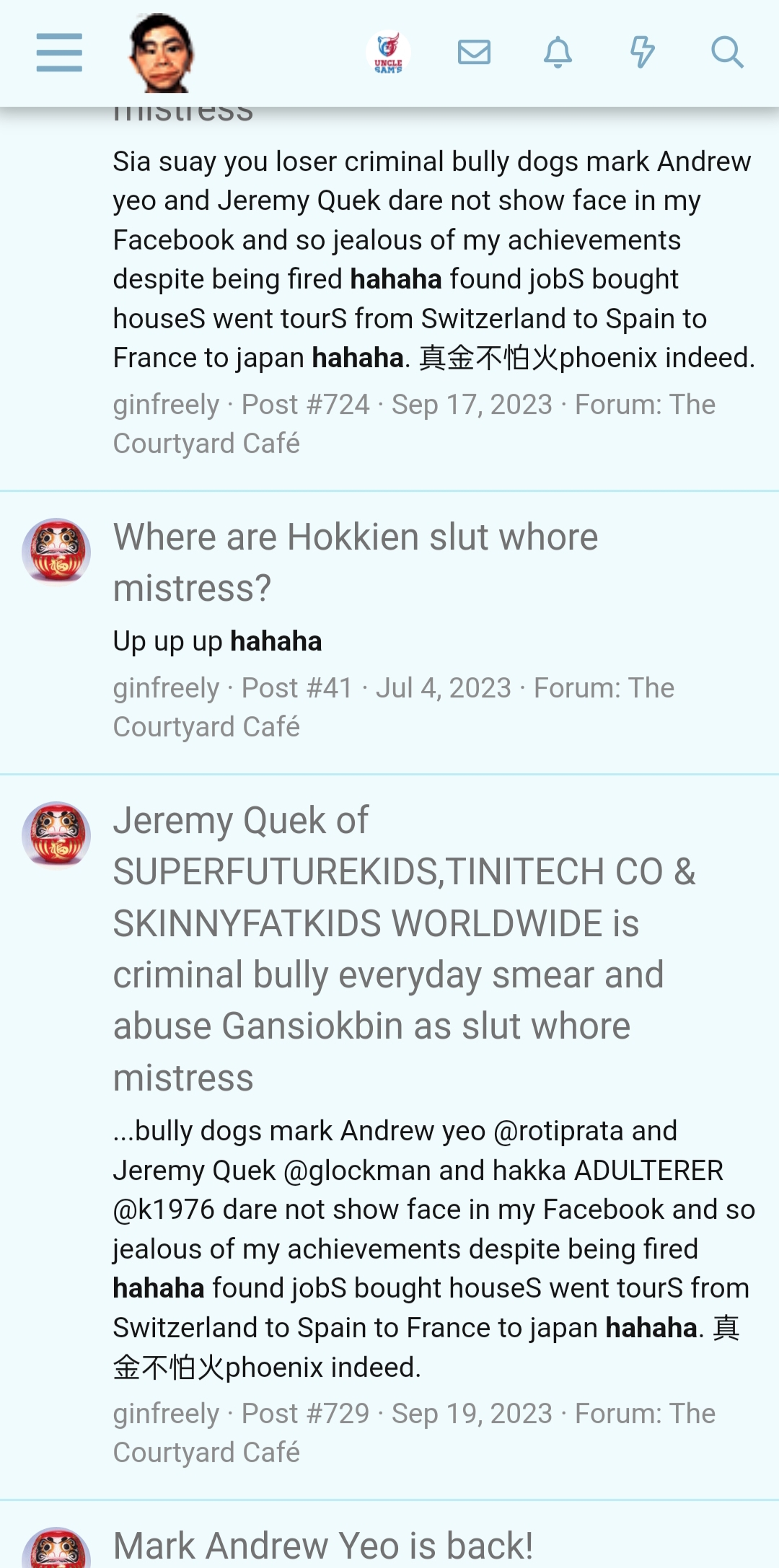Image resolution: width=779 pixels, height=1568 pixels.
Task: Open the hamburger navigation menu
Action: coord(59,53)
